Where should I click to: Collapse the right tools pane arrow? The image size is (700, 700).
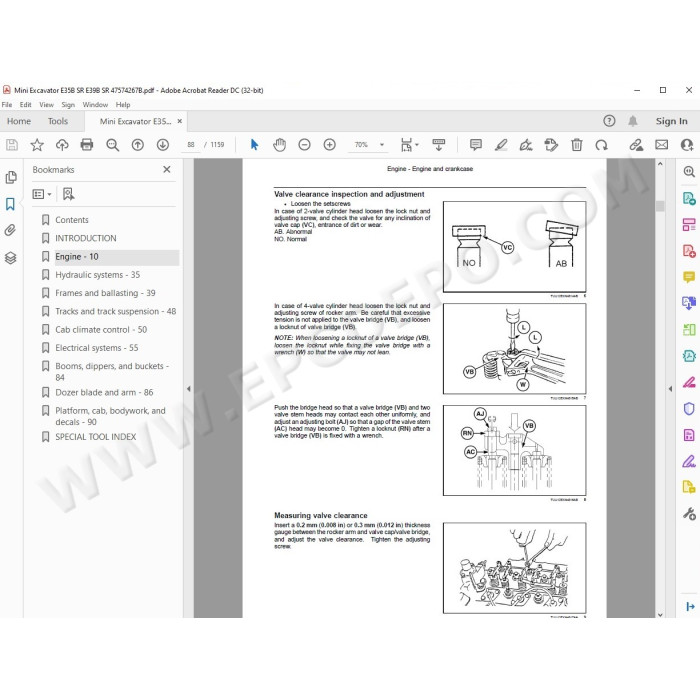[x=670, y=388]
